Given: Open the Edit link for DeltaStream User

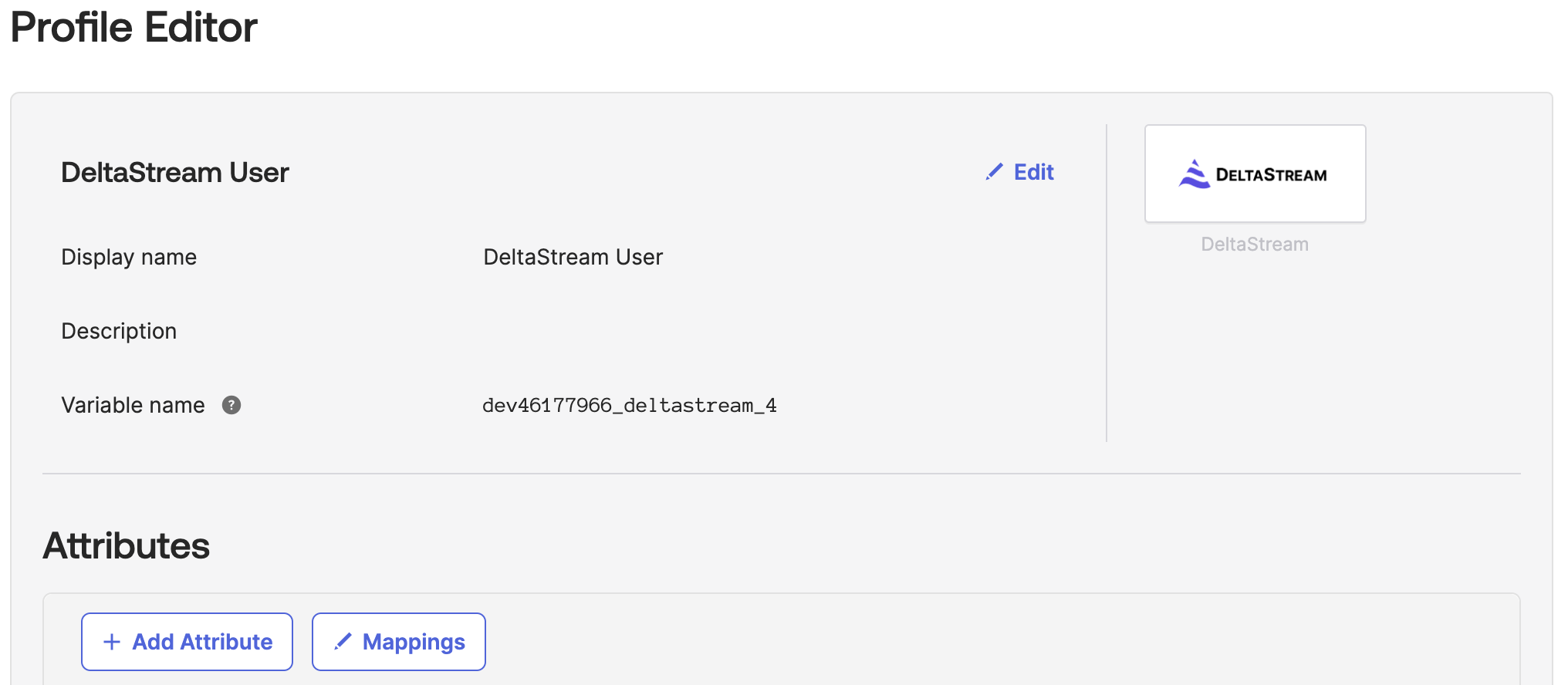Looking at the screenshot, I should [x=1032, y=172].
